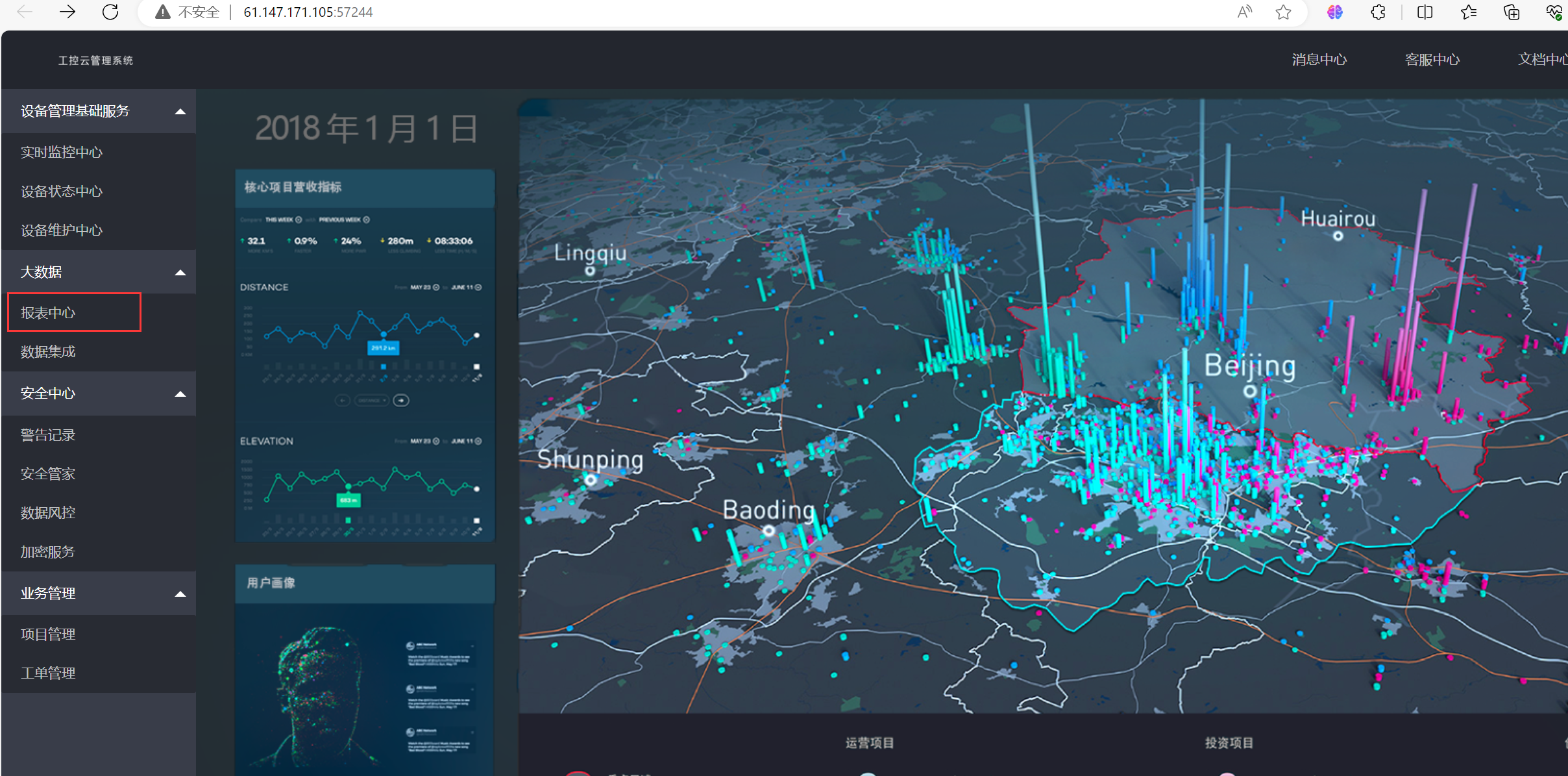
Task: Open 实时监控中心 menu item
Action: 62,153
